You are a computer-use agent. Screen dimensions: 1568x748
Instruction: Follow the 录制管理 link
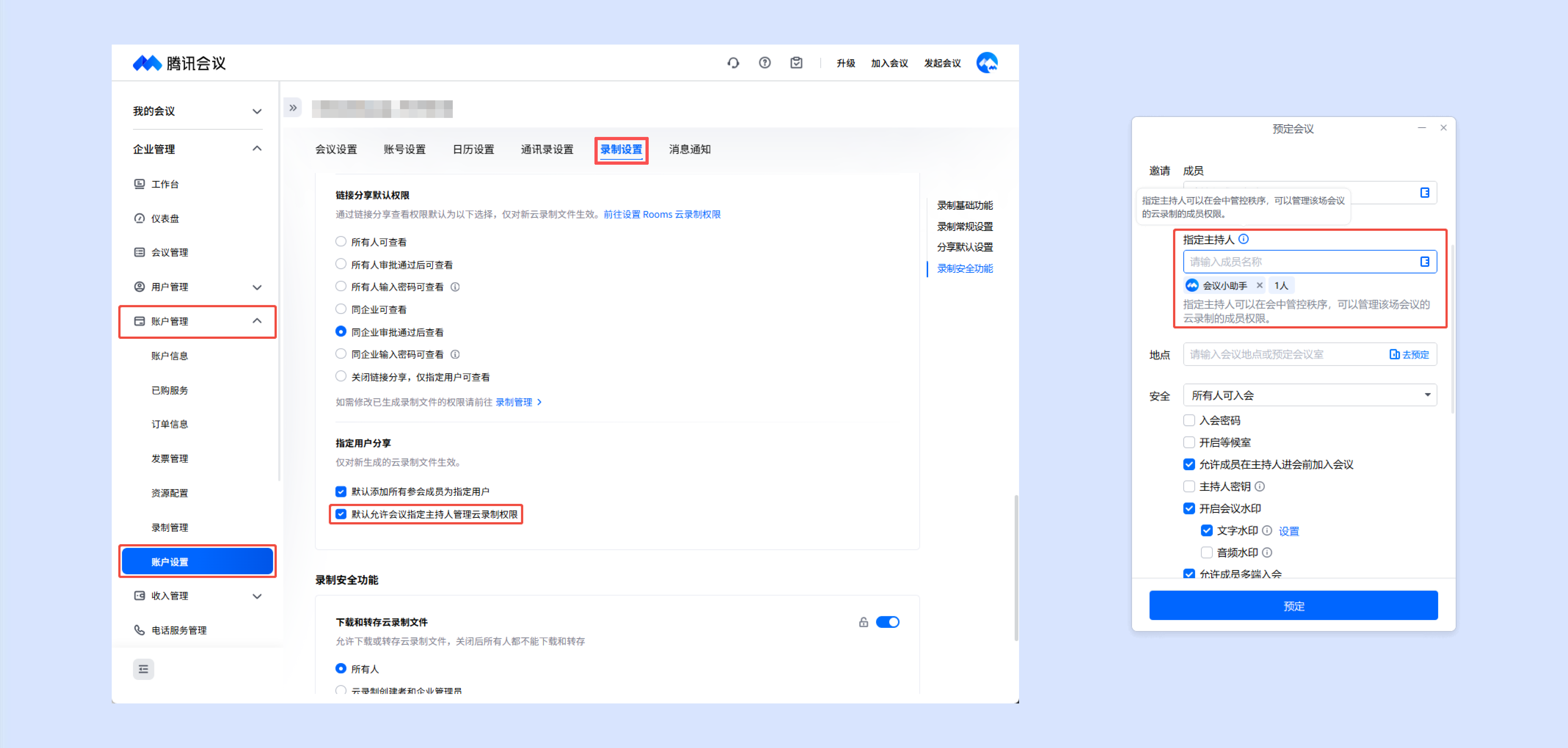pyautogui.click(x=518, y=402)
